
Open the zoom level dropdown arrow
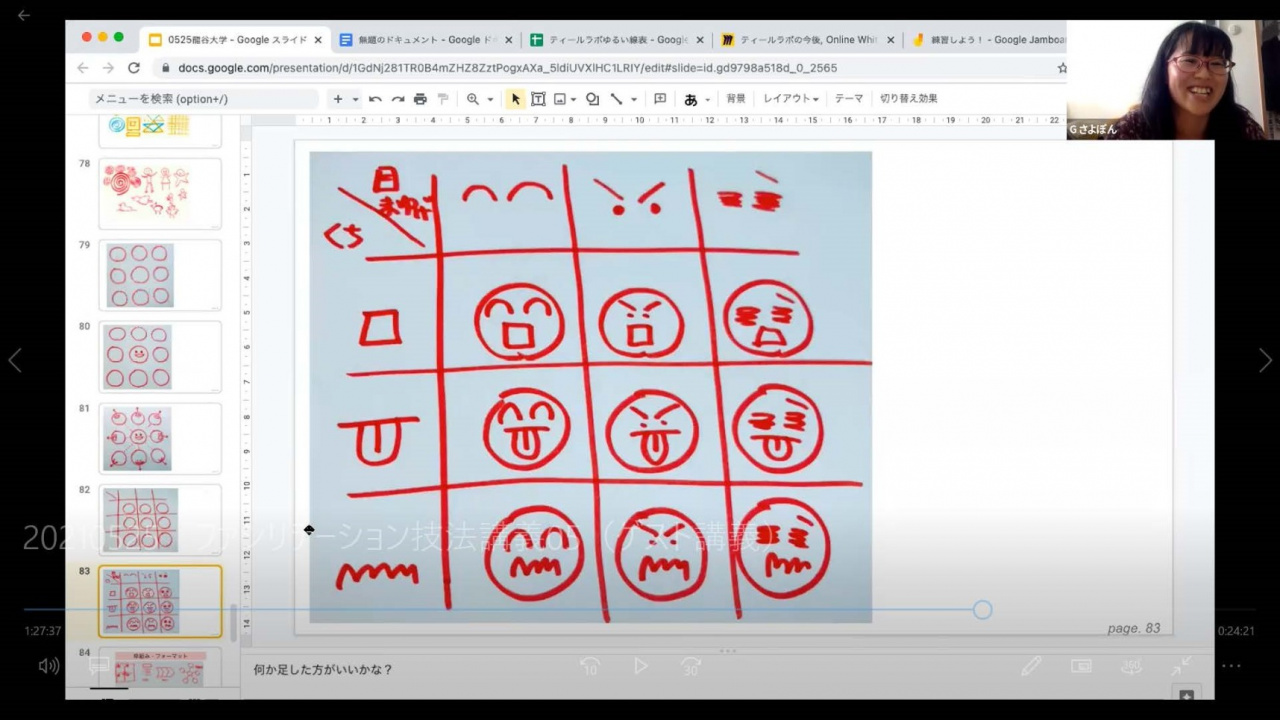[x=490, y=100]
